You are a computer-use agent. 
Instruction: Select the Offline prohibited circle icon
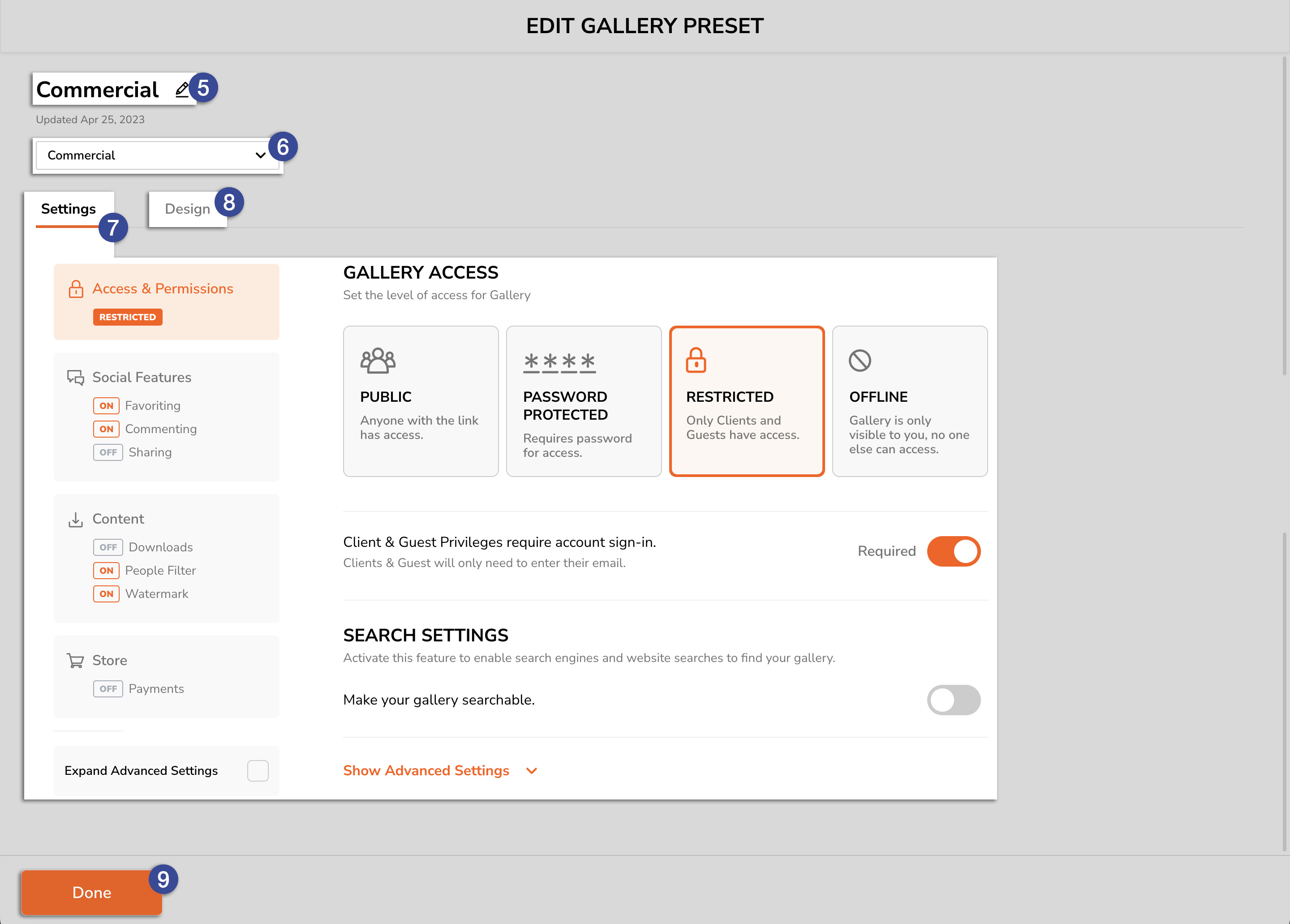pos(860,361)
